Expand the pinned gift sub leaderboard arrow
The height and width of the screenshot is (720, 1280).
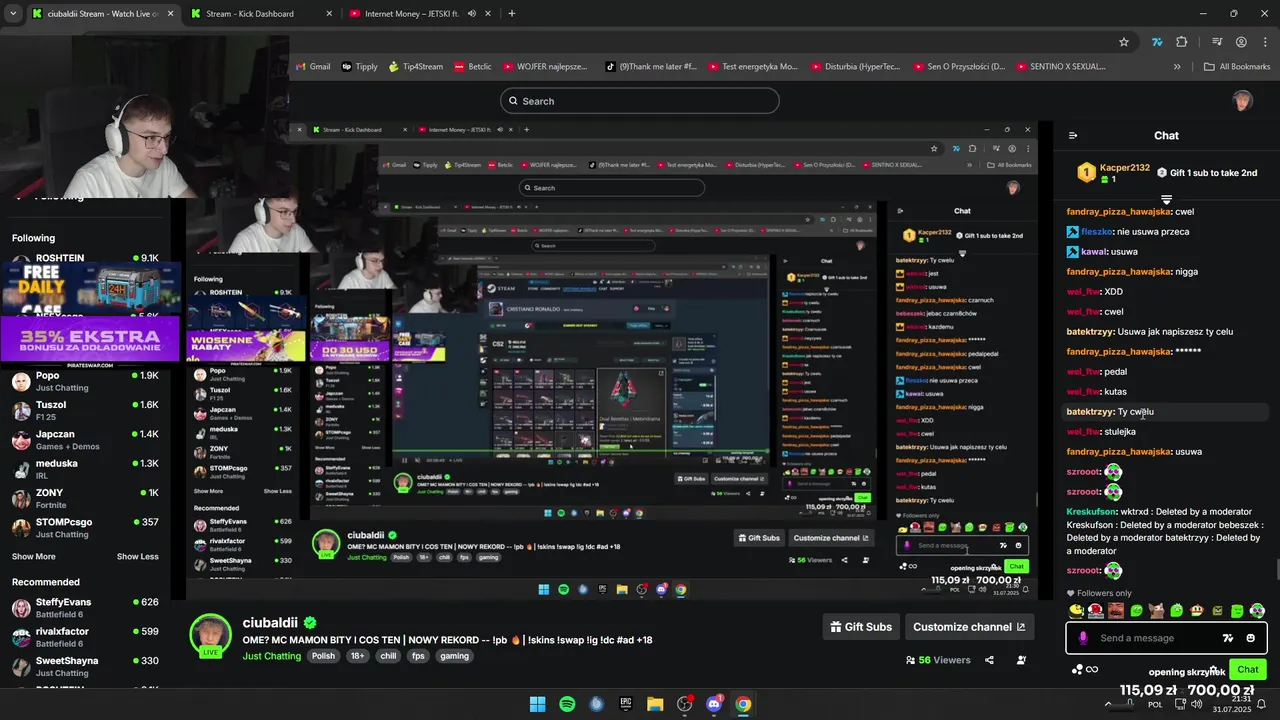[x=1166, y=199]
